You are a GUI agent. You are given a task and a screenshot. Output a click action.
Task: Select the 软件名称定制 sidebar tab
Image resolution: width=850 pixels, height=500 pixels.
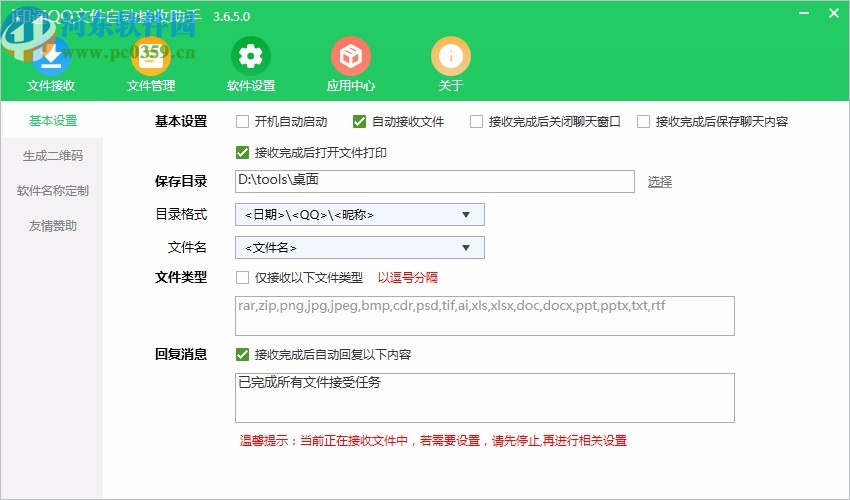click(x=53, y=191)
